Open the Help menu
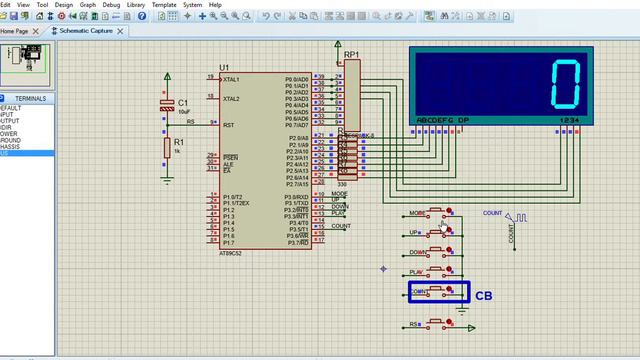The width and height of the screenshot is (640, 360). pos(215,5)
